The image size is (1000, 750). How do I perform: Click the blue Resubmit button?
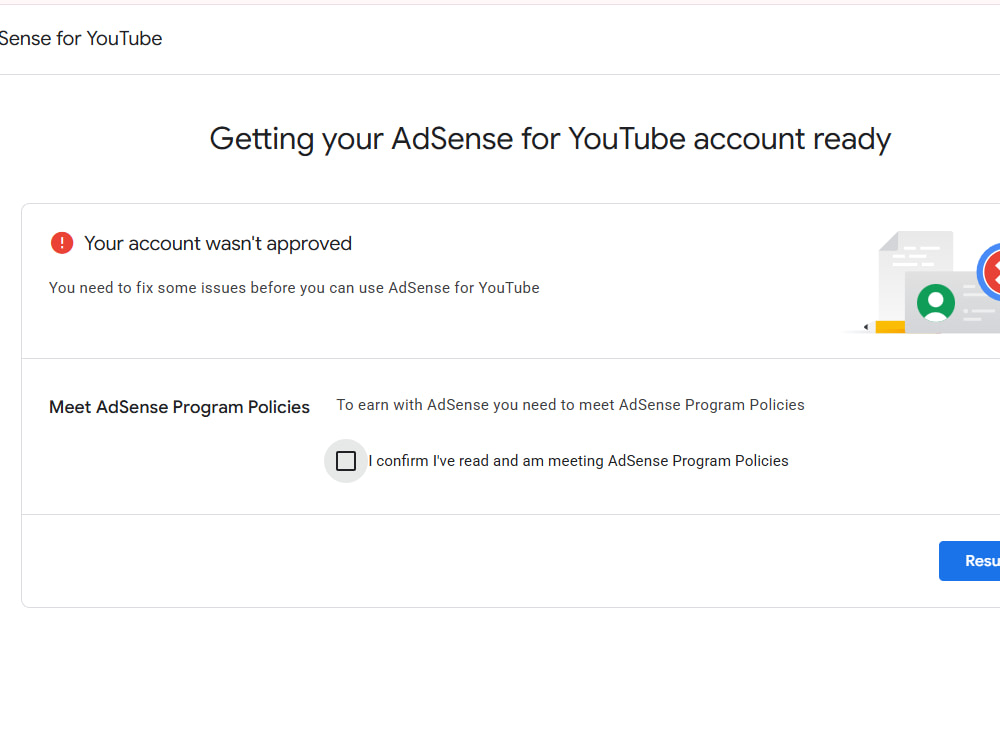pos(969,561)
